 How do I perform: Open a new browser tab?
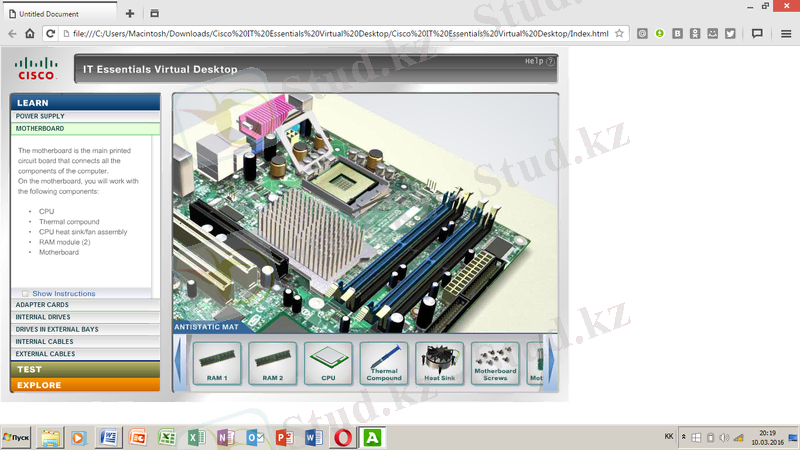point(130,14)
